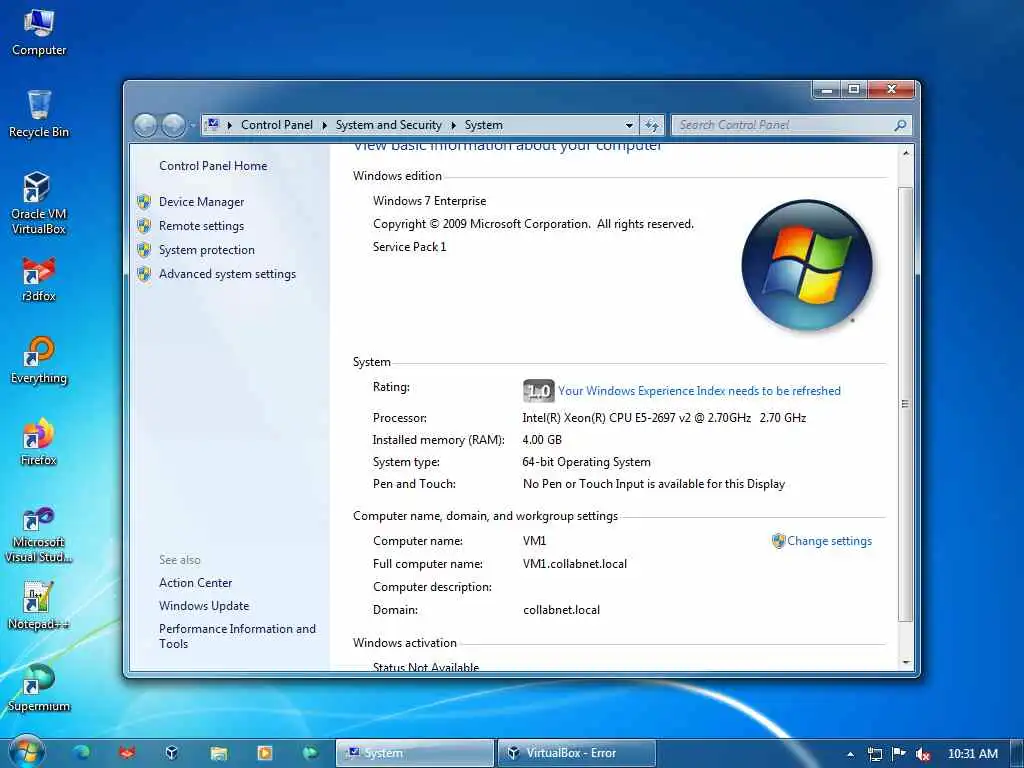The image size is (1024, 768).
Task: Click the search magnifier icon
Action: tap(900, 125)
